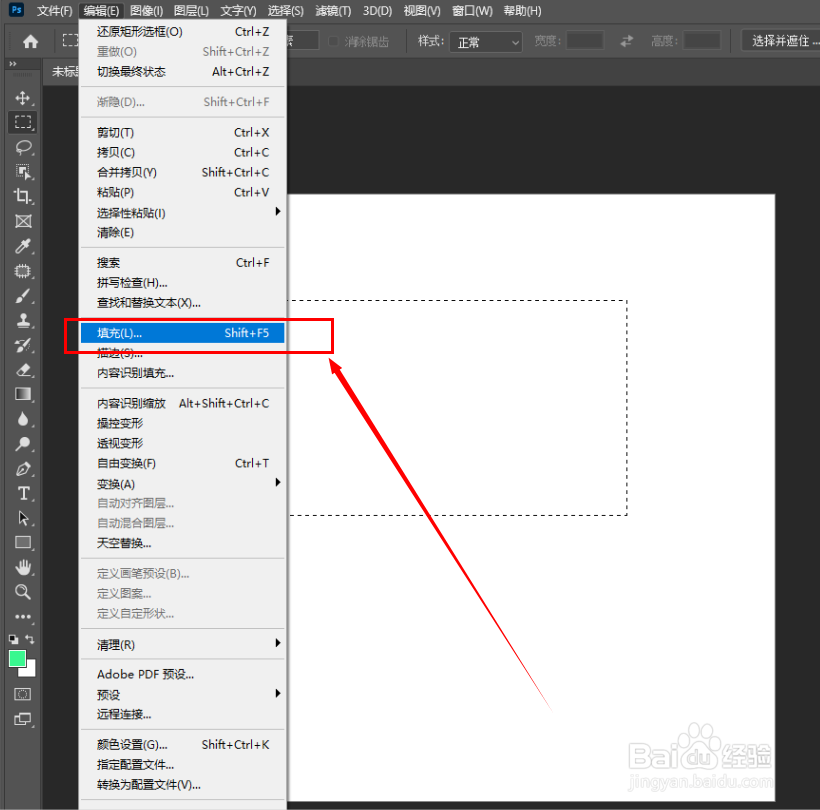Choose 天空替换... menu item

click(183, 543)
